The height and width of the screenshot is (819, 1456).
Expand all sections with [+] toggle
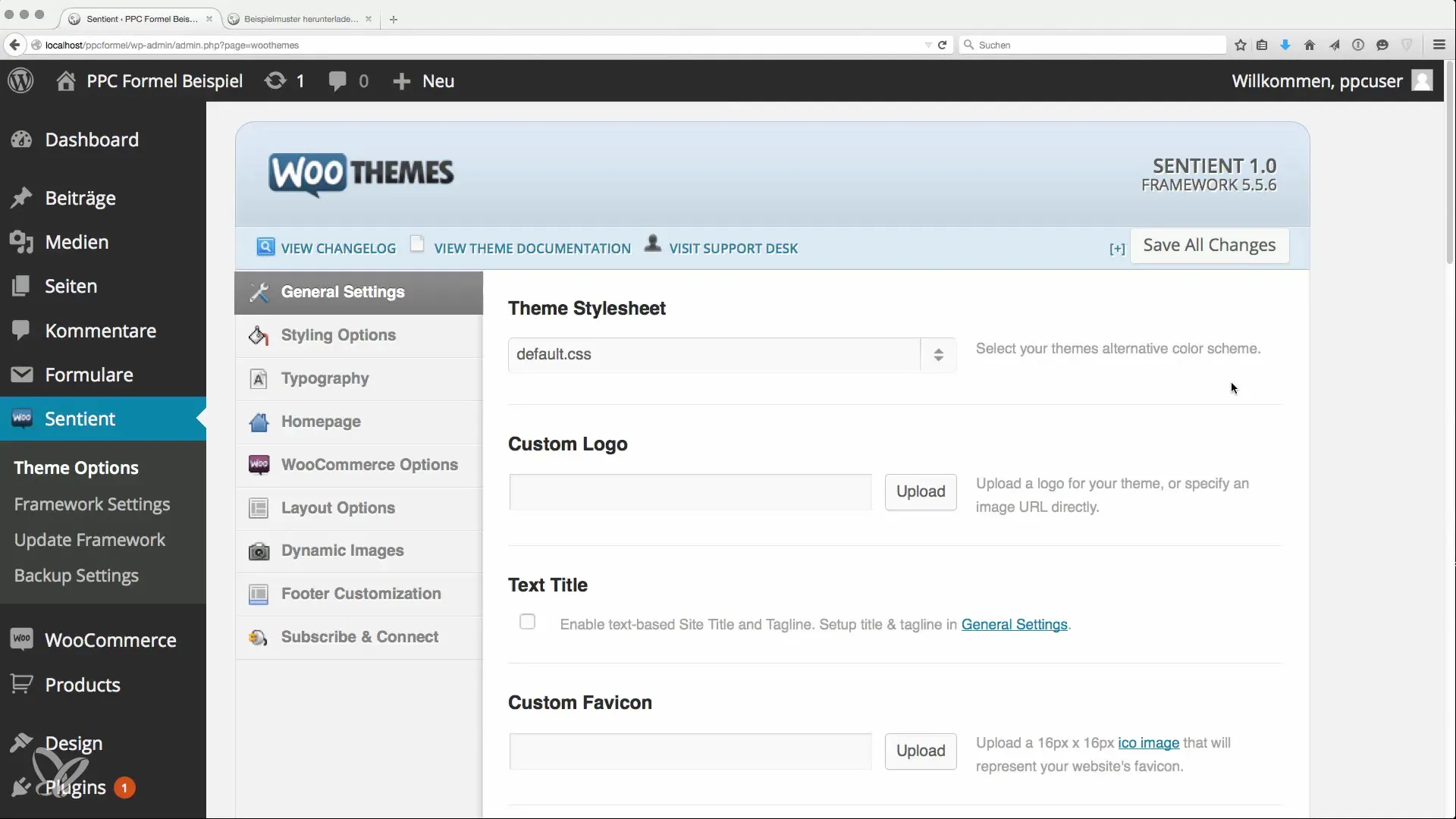(x=1117, y=249)
